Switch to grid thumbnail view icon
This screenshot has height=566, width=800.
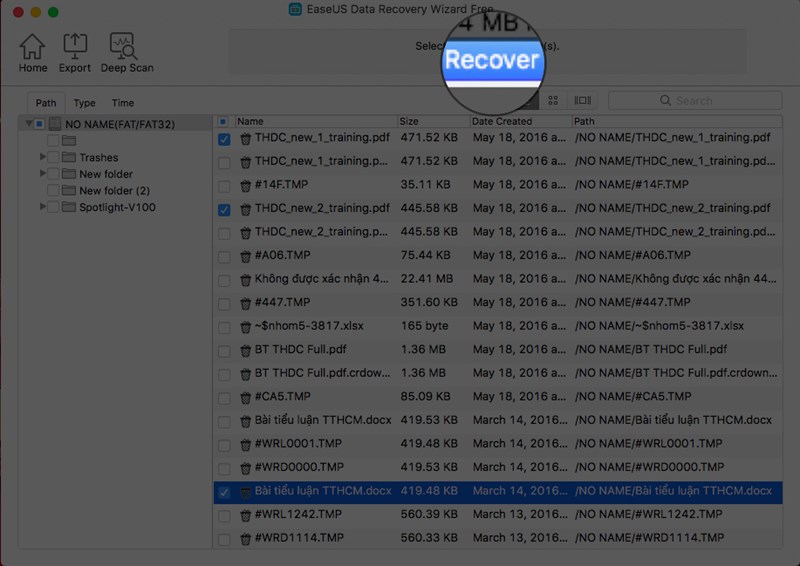tap(553, 101)
